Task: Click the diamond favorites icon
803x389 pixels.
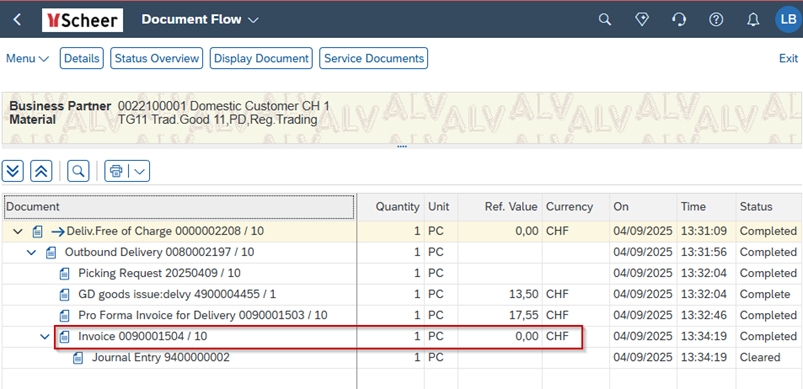Action: 642,19
